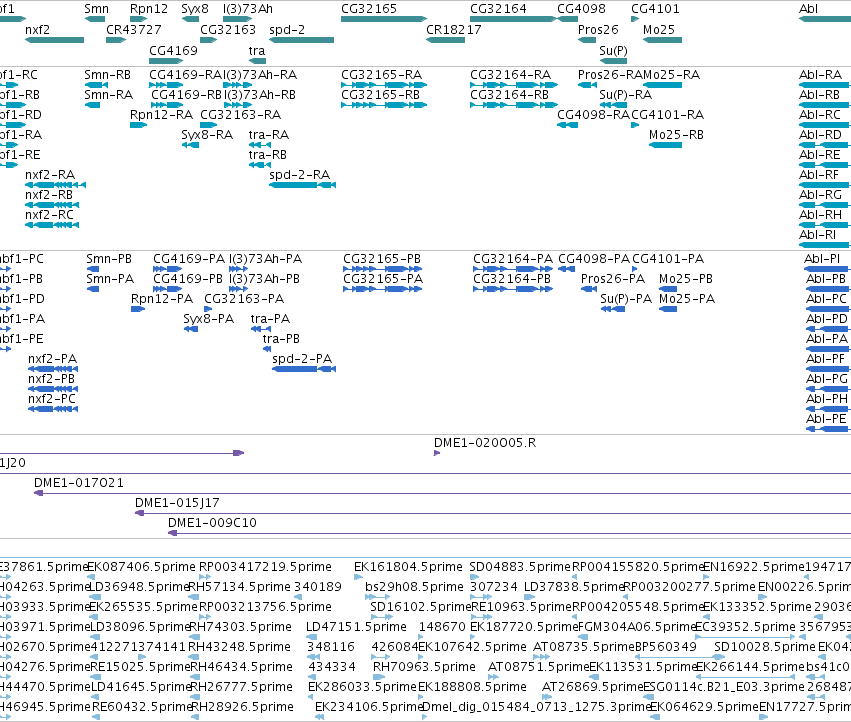This screenshot has height=722, width=851.
Task: Click the CG32164 gene label
Action: [498, 9]
